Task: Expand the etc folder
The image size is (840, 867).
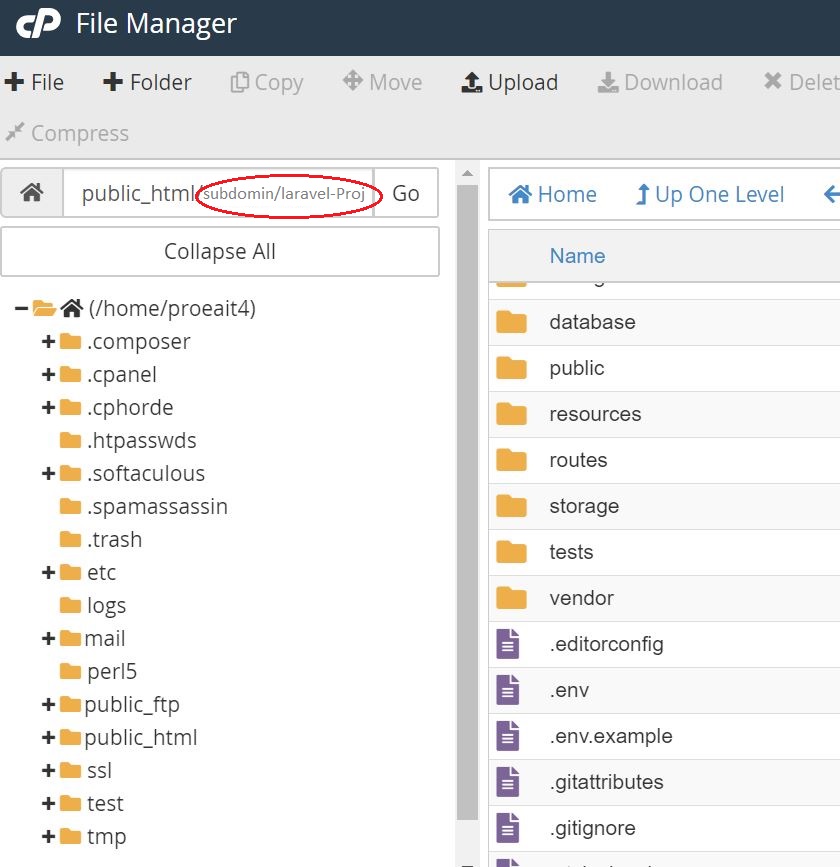Action: pos(48,573)
